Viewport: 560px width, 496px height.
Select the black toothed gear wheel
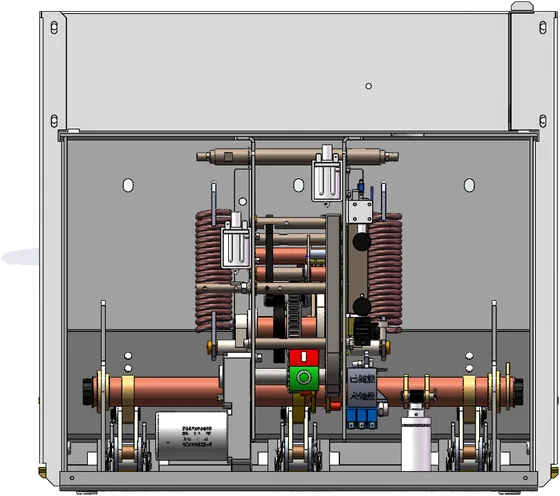click(294, 316)
